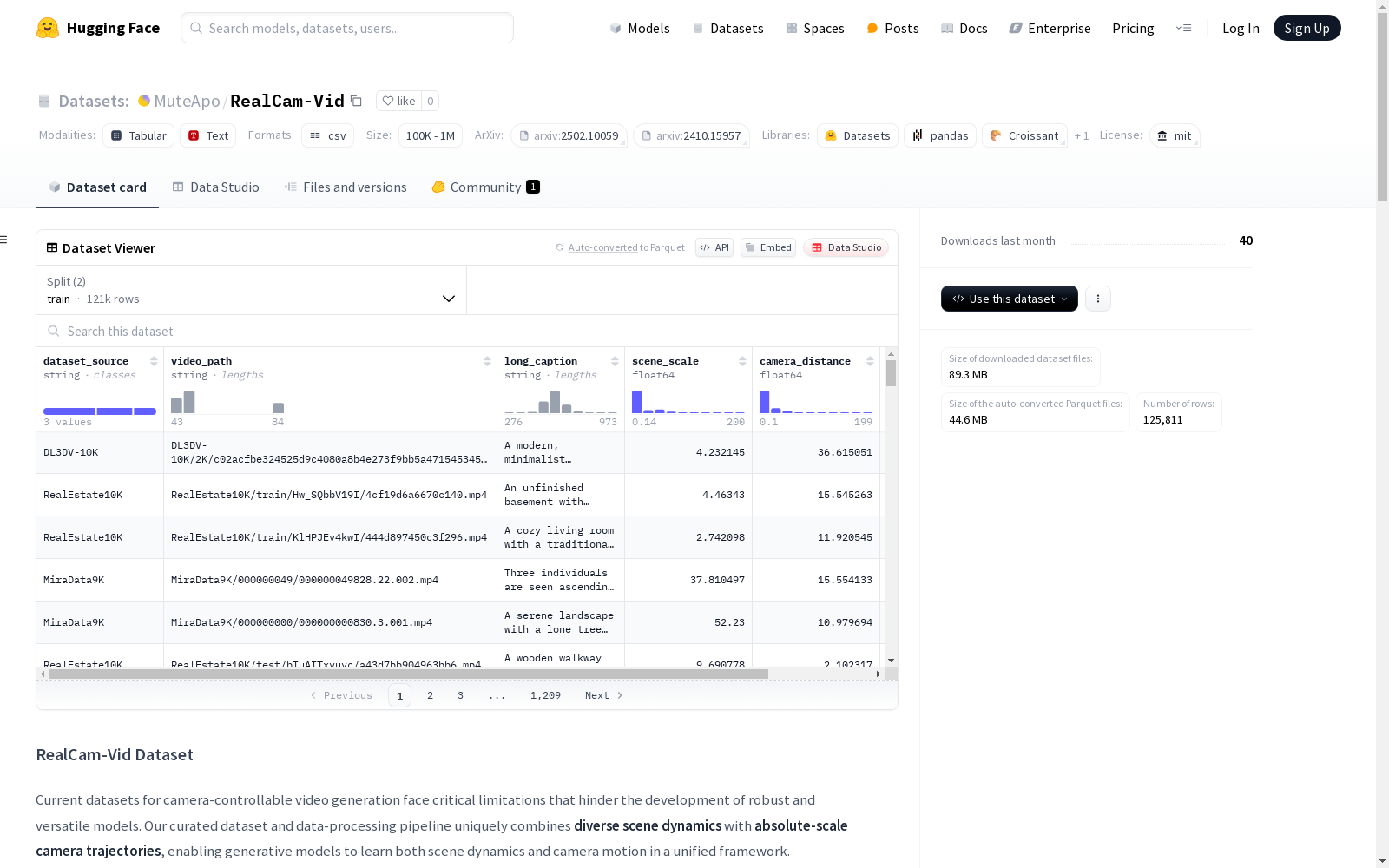1389x868 pixels.
Task: Open the three-dot options next to Use this dataset
Action: coord(1098,299)
